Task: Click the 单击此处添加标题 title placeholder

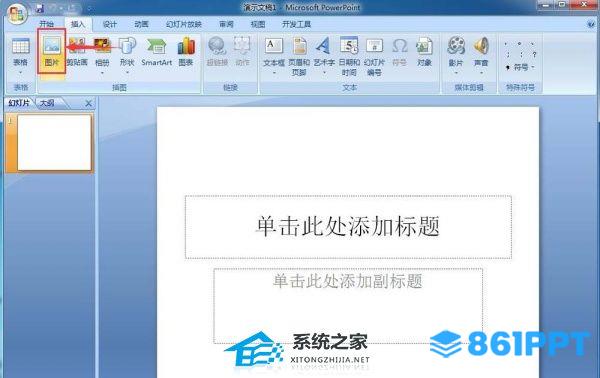Action: (x=348, y=227)
